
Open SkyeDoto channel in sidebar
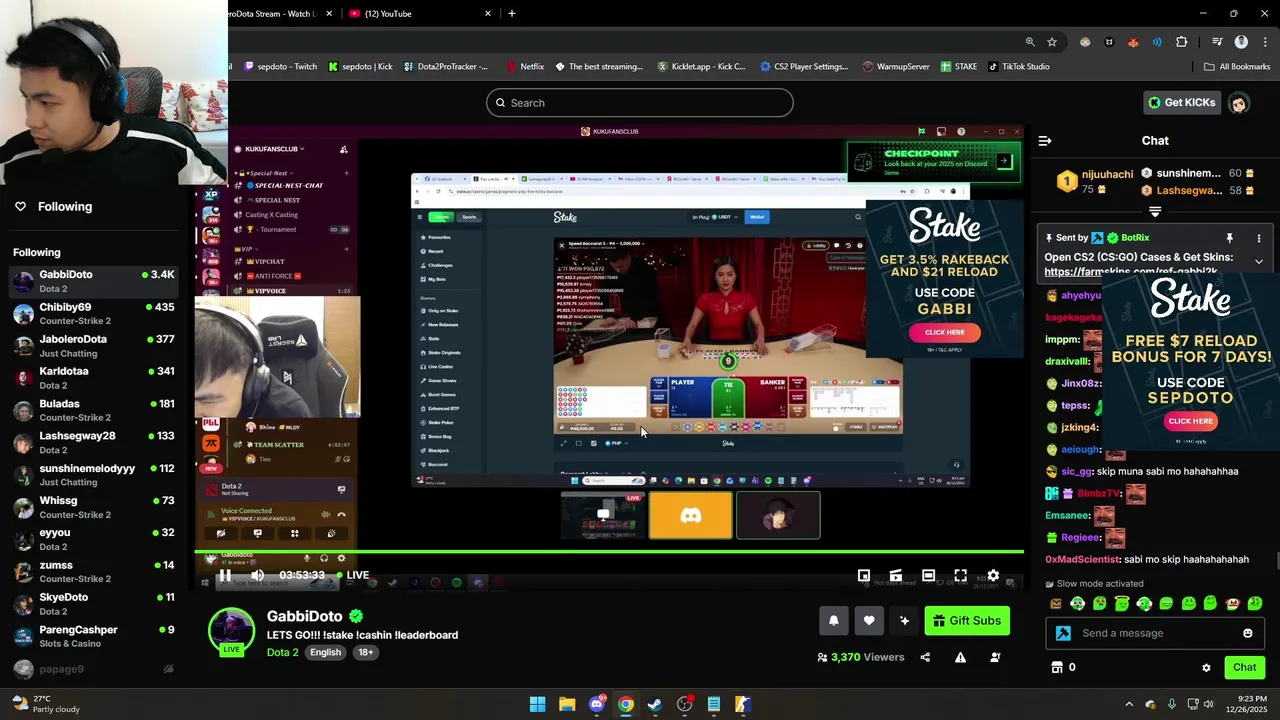[94, 603]
